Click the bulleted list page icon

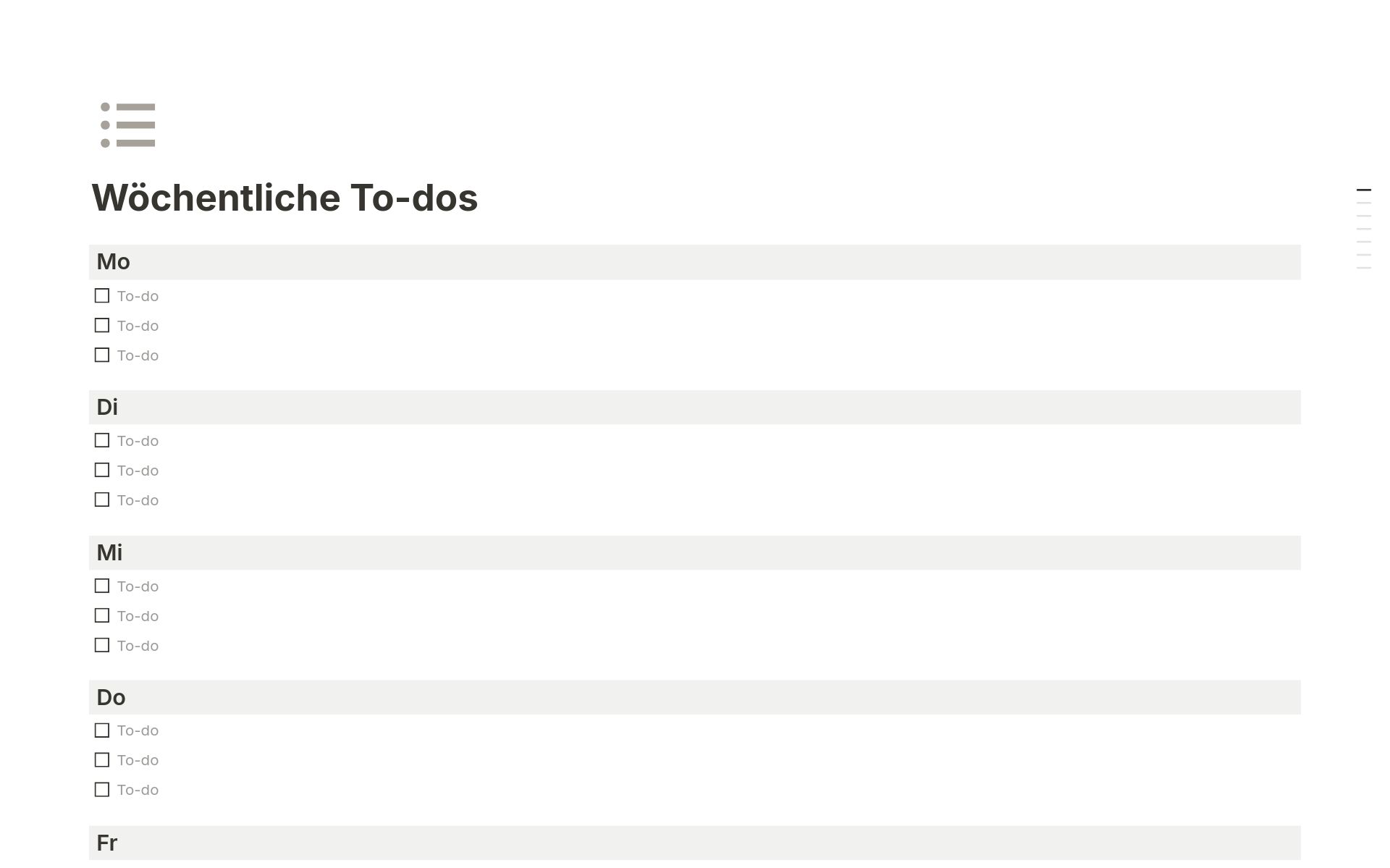click(x=125, y=125)
